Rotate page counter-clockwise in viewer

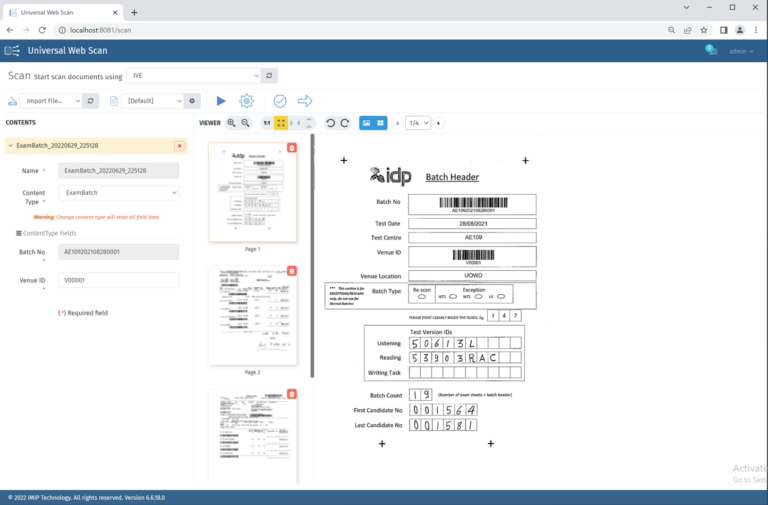pos(331,123)
